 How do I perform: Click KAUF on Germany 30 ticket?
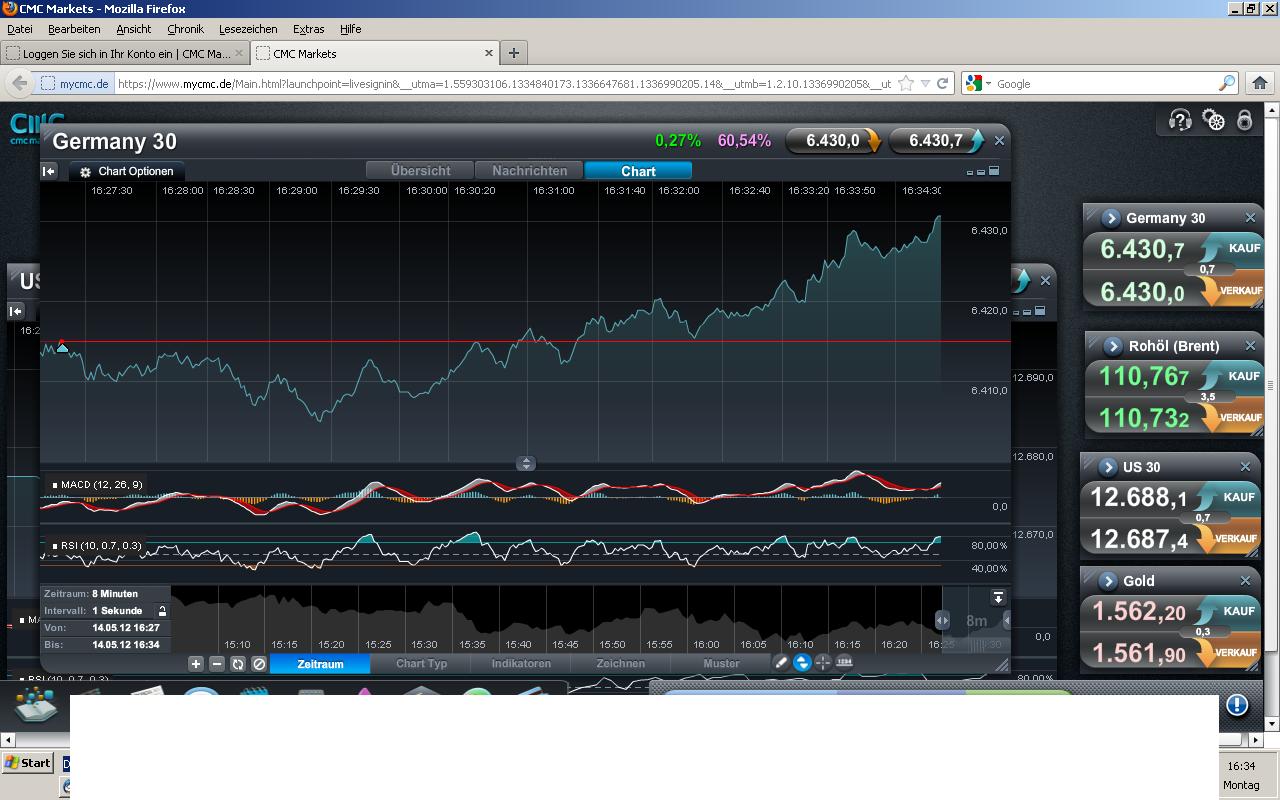1231,248
